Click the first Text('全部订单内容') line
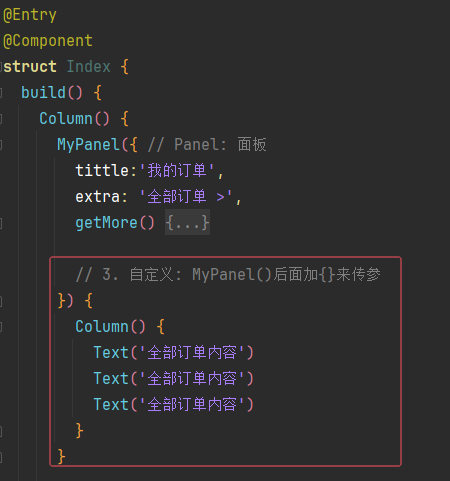The width and height of the screenshot is (450, 481). (173, 353)
